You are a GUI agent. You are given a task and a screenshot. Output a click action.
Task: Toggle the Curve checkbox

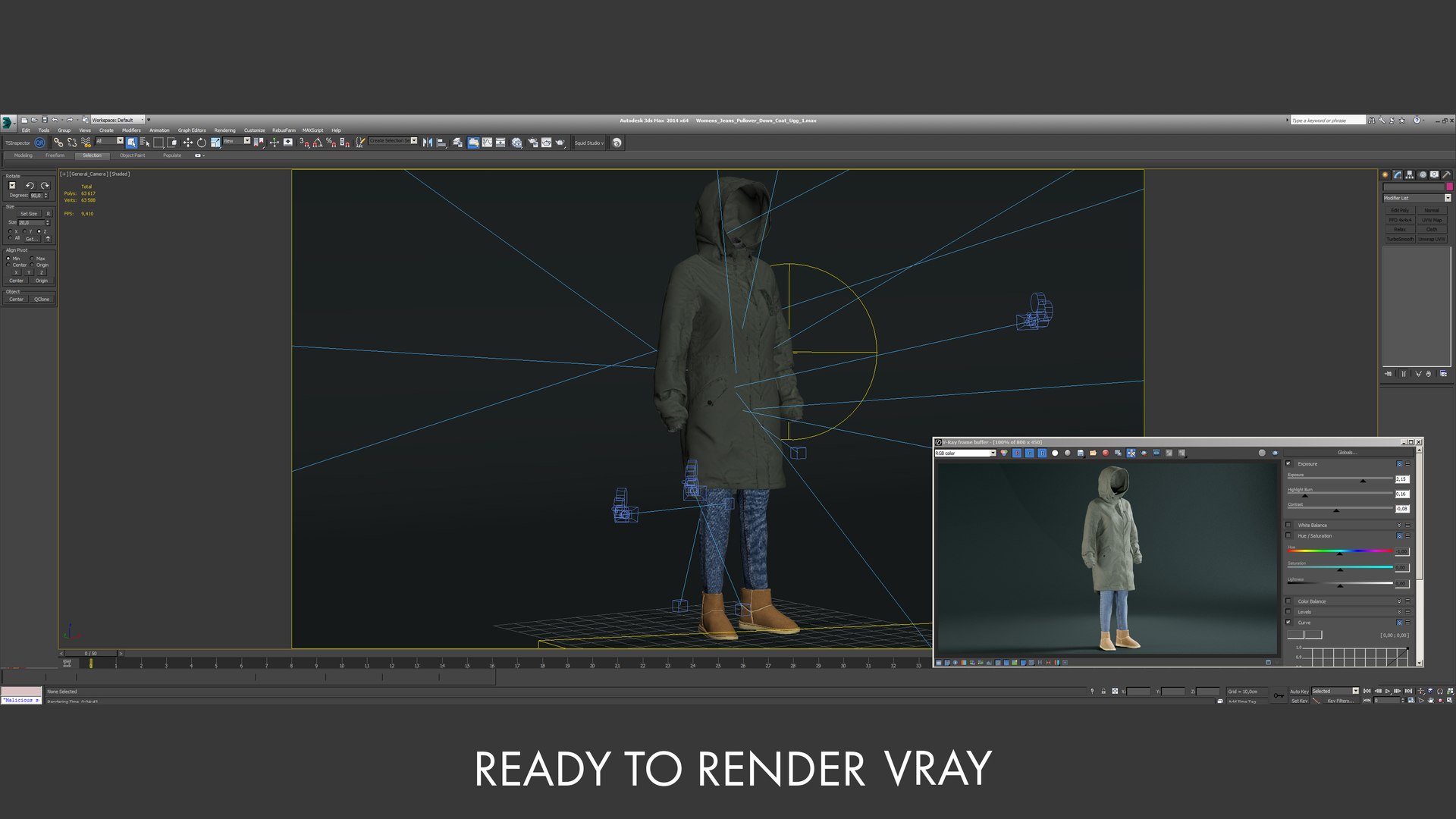tap(1288, 622)
